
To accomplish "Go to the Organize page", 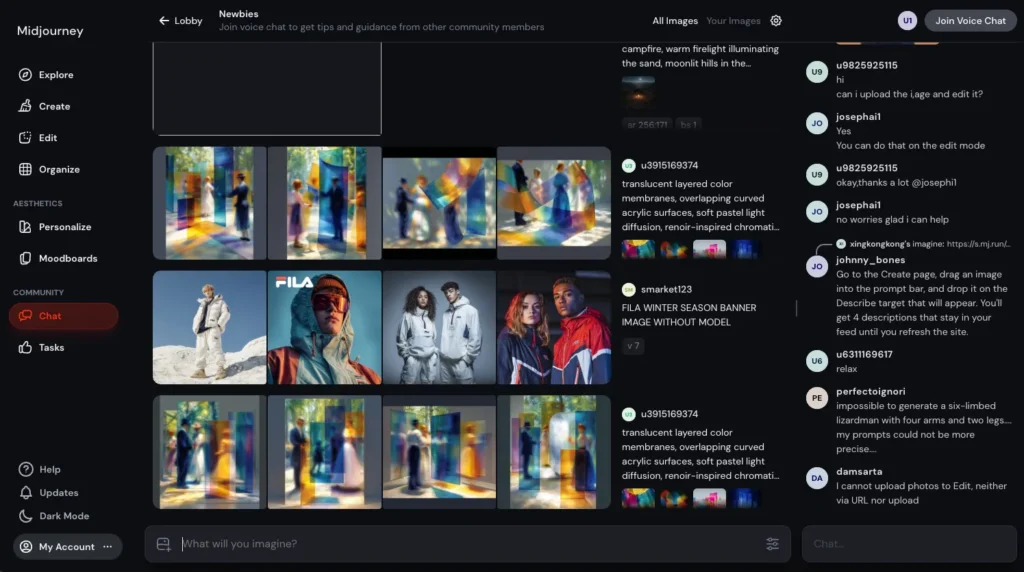I will tap(58, 169).
